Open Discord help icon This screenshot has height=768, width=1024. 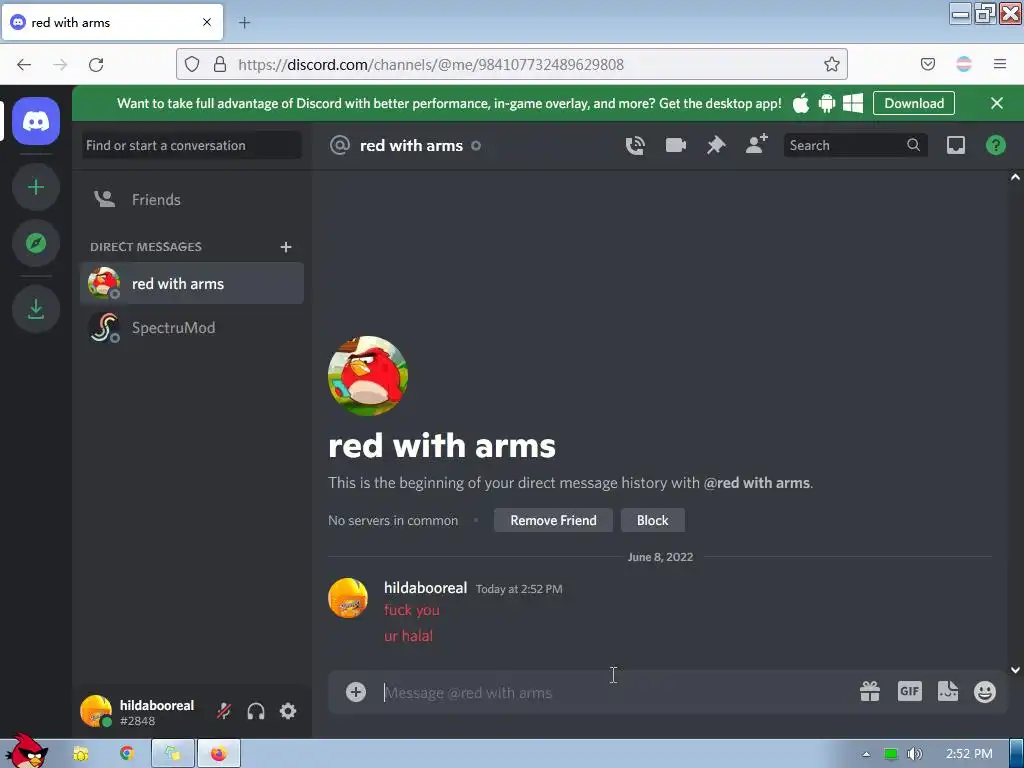995,145
